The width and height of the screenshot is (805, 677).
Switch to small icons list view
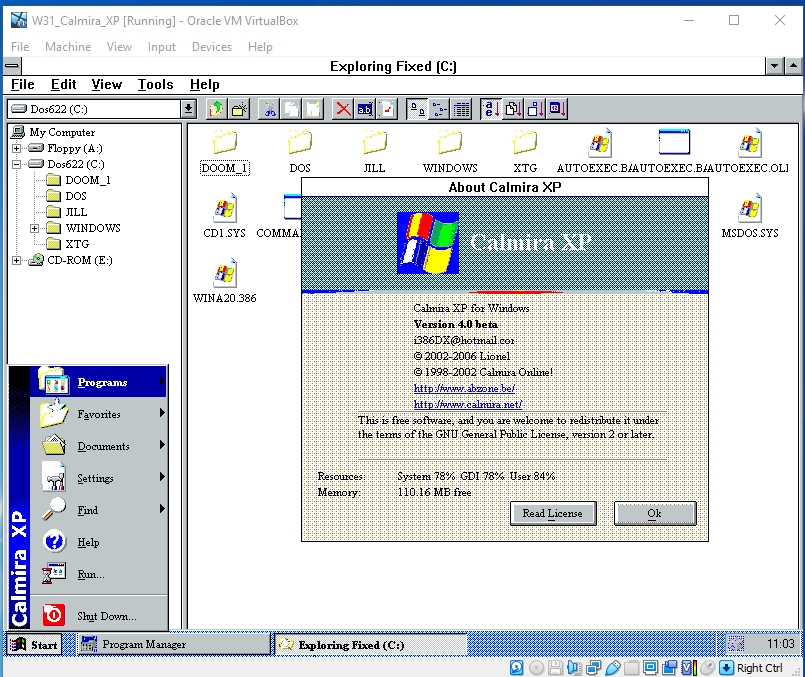pos(439,109)
